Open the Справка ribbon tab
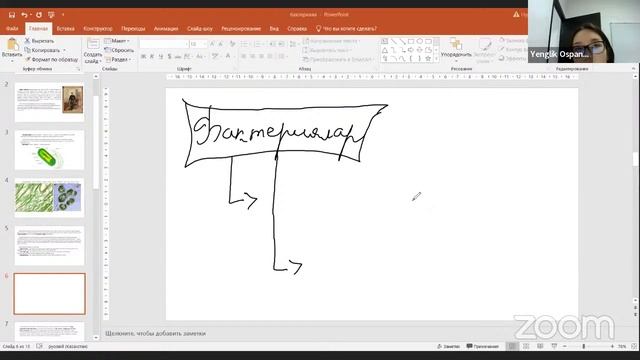Image resolution: width=640 pixels, height=360 pixels. click(x=297, y=29)
